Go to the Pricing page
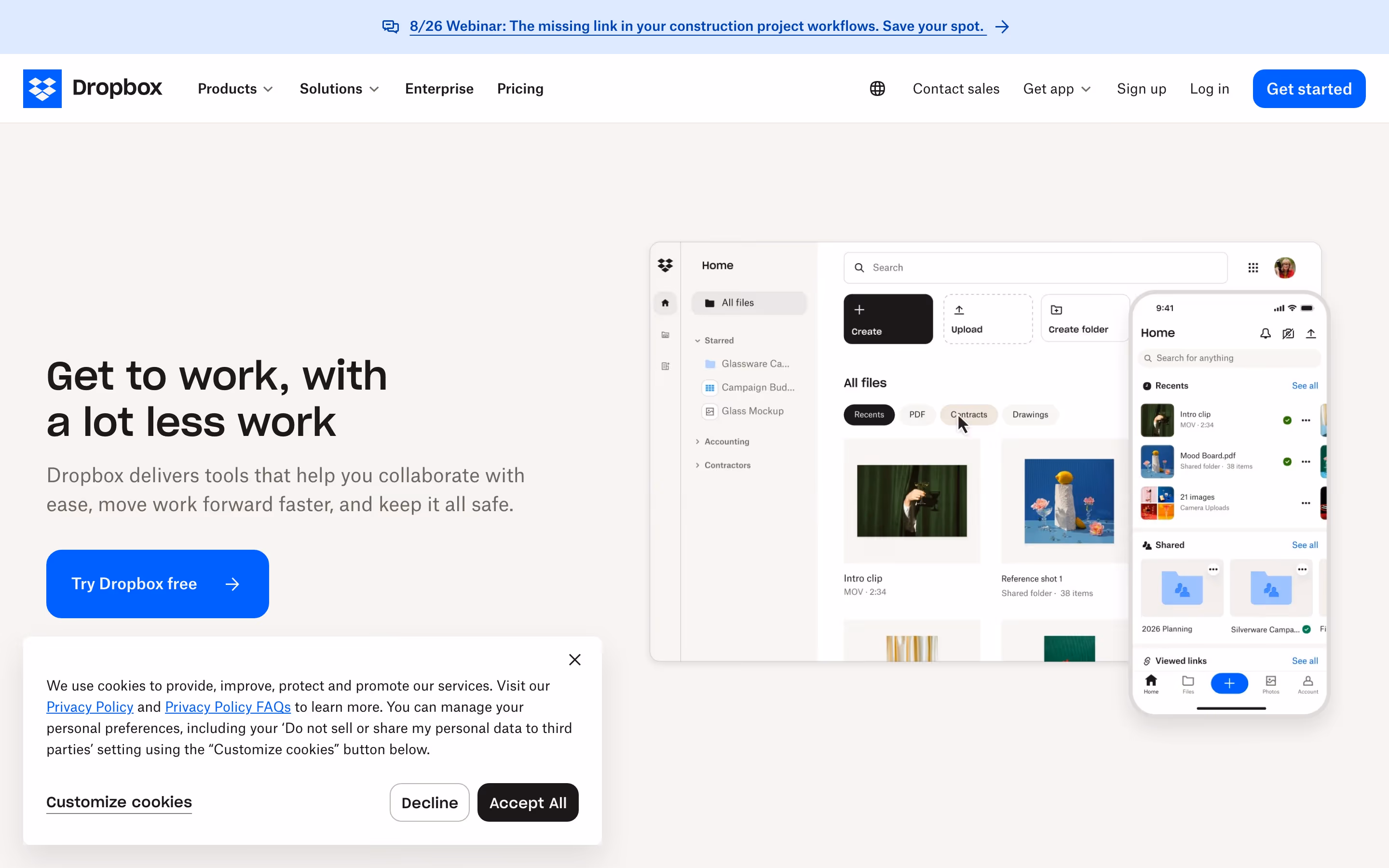Image resolution: width=1389 pixels, height=868 pixels. [520, 89]
